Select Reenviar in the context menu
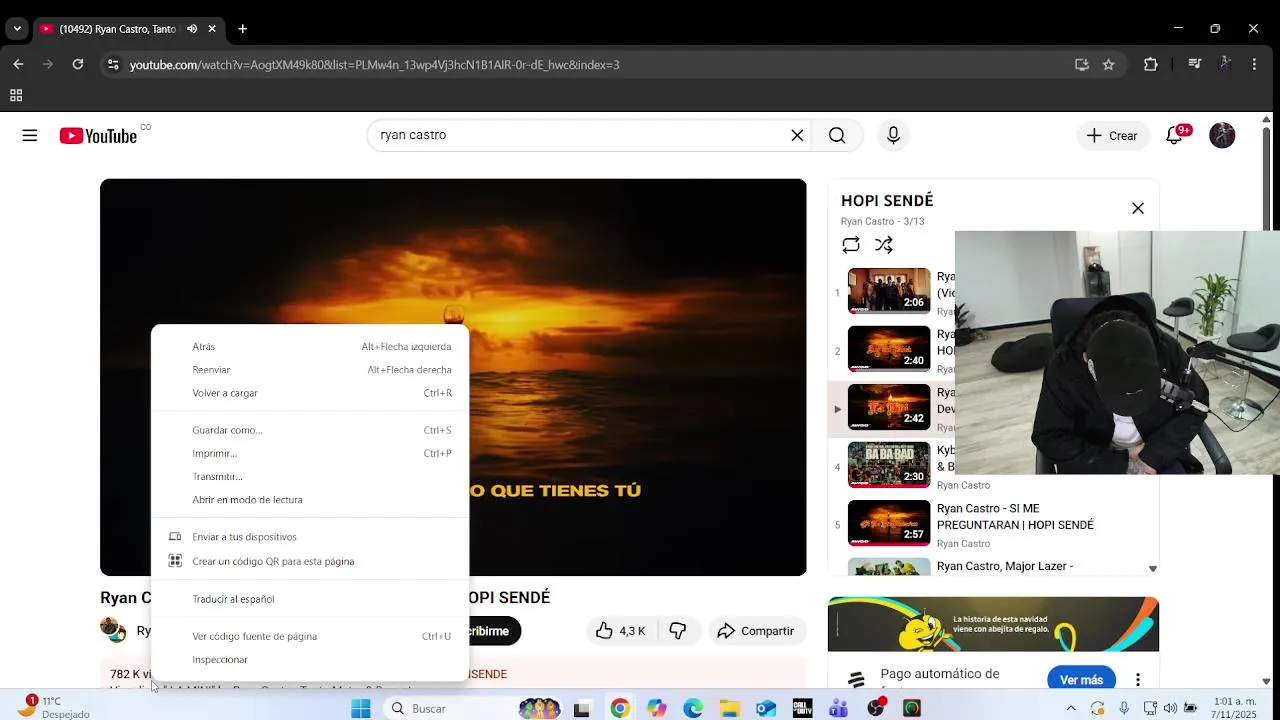The width and height of the screenshot is (1280, 720). click(310, 370)
